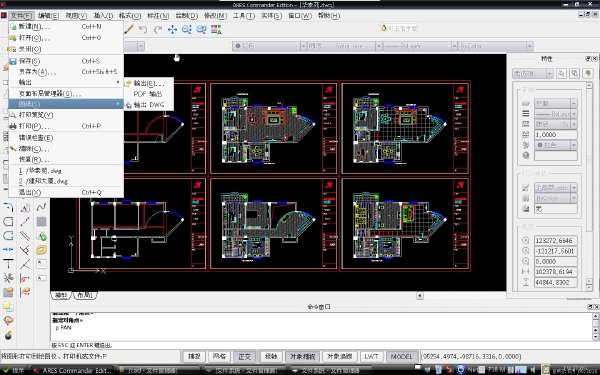
Task: Switch to the 布局1 layout tab
Action: coord(85,295)
